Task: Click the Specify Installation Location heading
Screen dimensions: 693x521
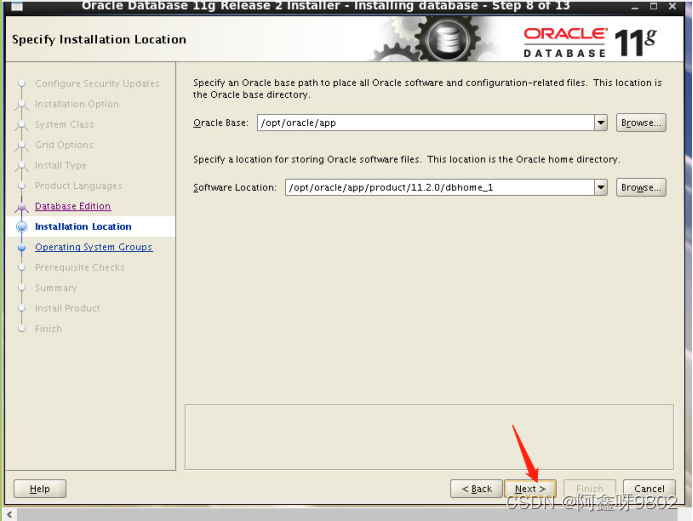Action: (x=99, y=39)
